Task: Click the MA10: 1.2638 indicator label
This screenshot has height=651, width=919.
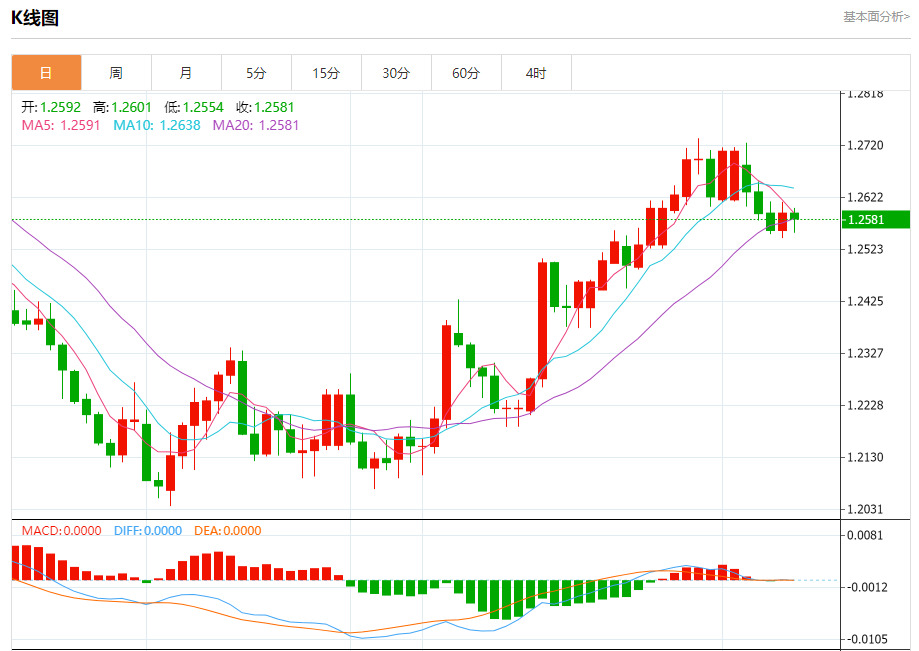Action: [x=157, y=125]
